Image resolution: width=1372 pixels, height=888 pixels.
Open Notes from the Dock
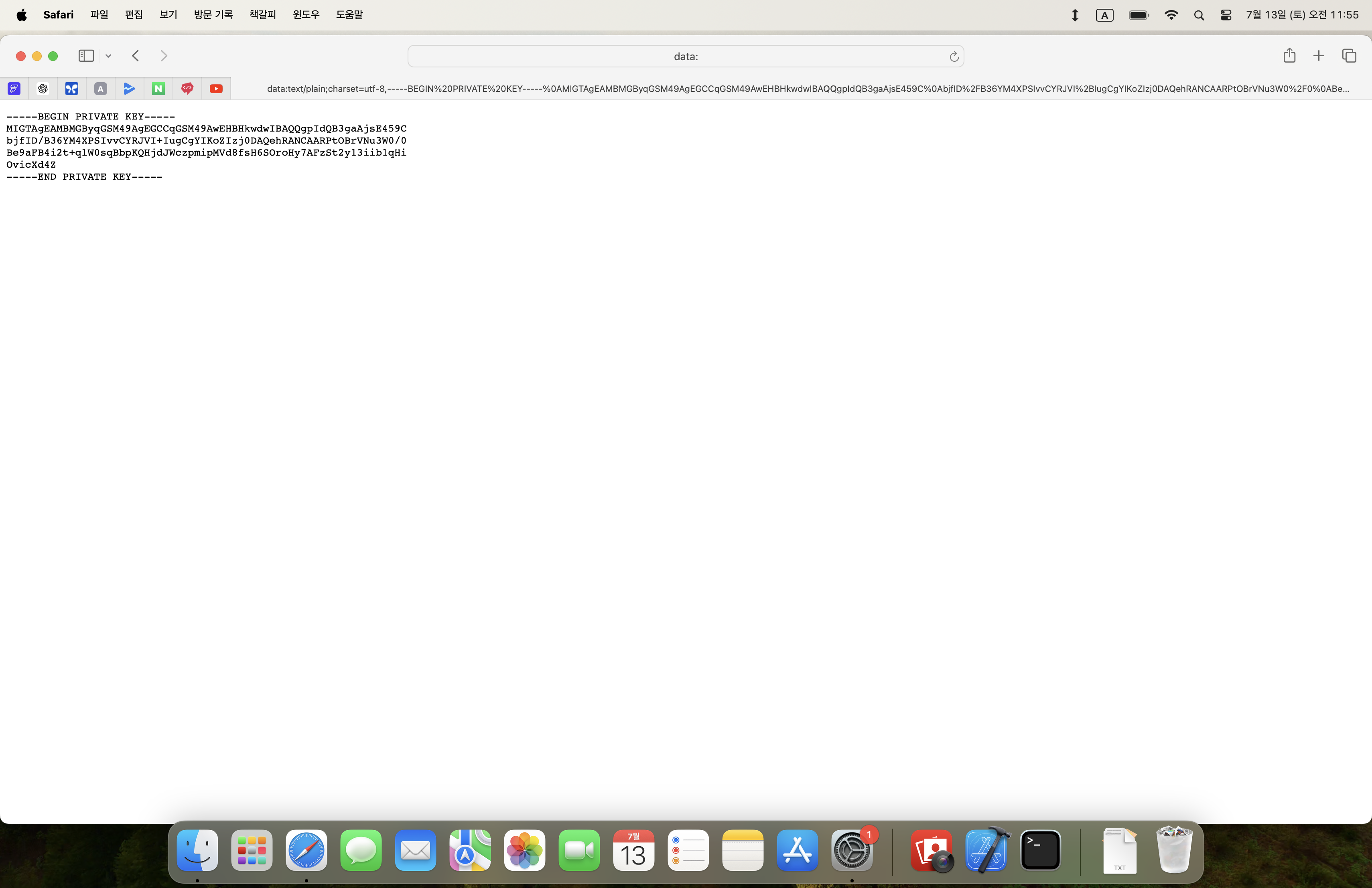(x=743, y=850)
